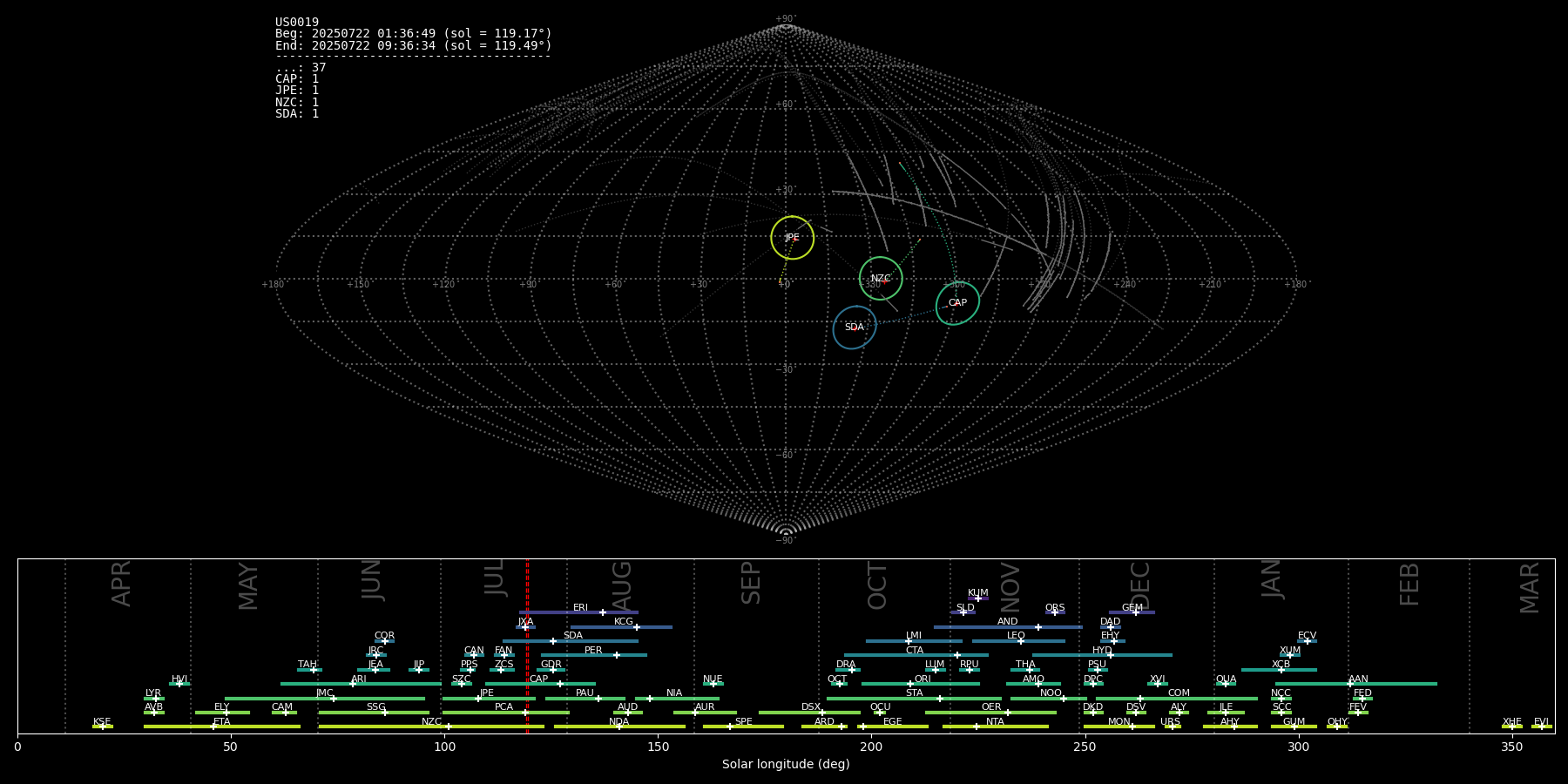Click the 'NZC: 1' count in legend text
This screenshot has height=784, width=1568.
(297, 103)
